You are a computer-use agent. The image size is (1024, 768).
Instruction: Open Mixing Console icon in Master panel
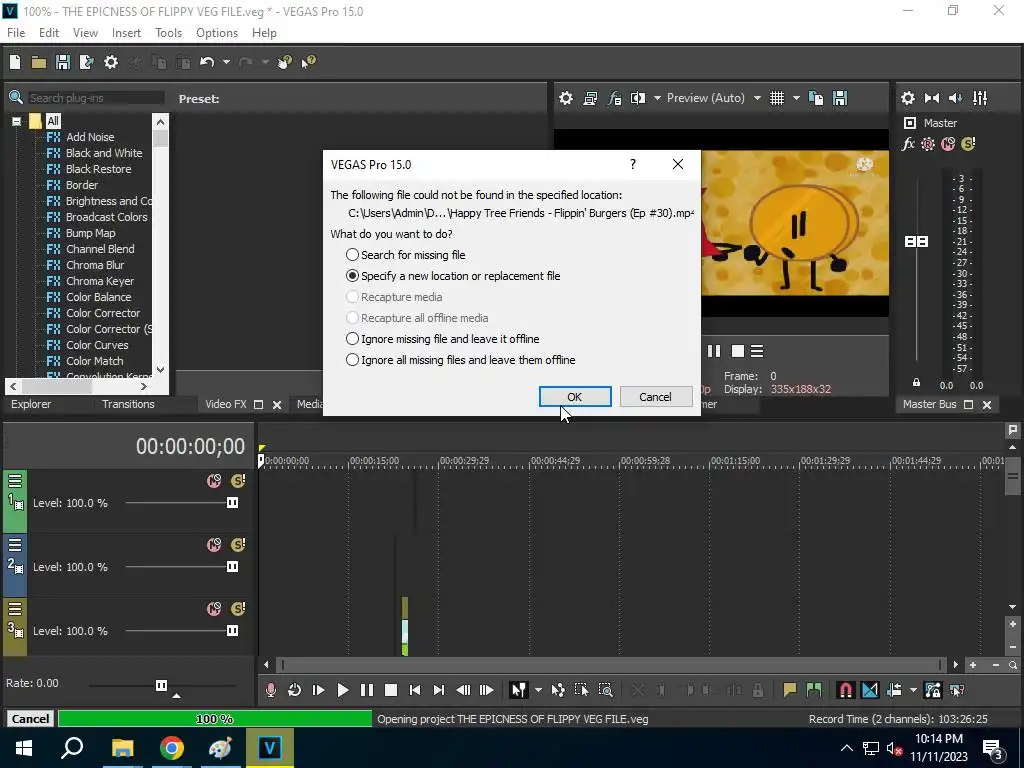point(980,98)
